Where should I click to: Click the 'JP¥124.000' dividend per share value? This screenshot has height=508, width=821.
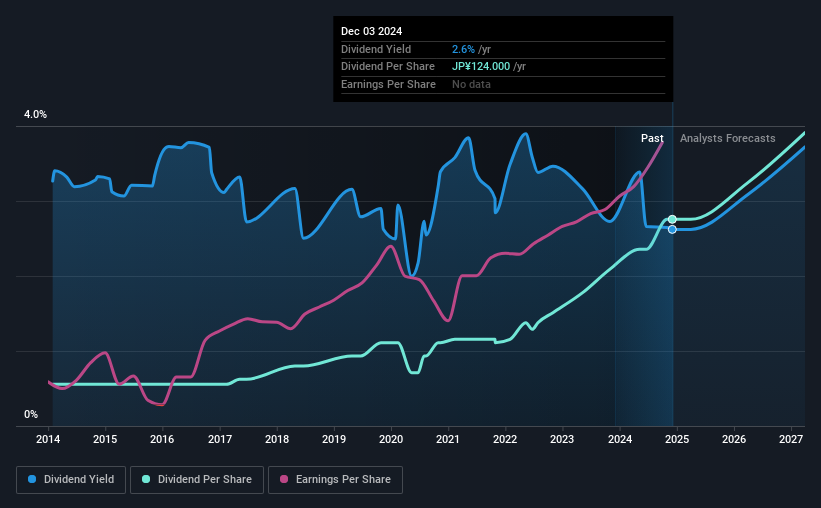coord(481,67)
